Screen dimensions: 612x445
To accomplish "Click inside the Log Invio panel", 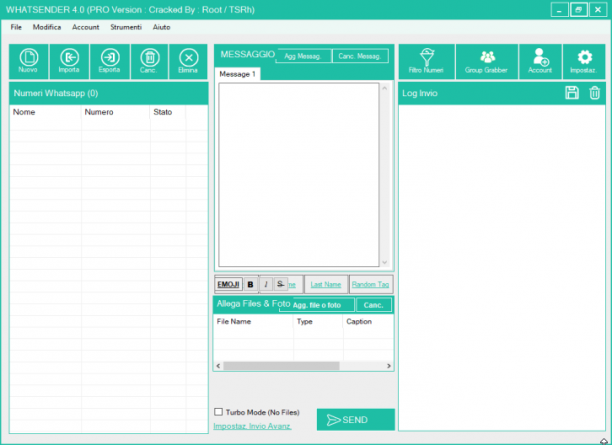I will (502, 267).
